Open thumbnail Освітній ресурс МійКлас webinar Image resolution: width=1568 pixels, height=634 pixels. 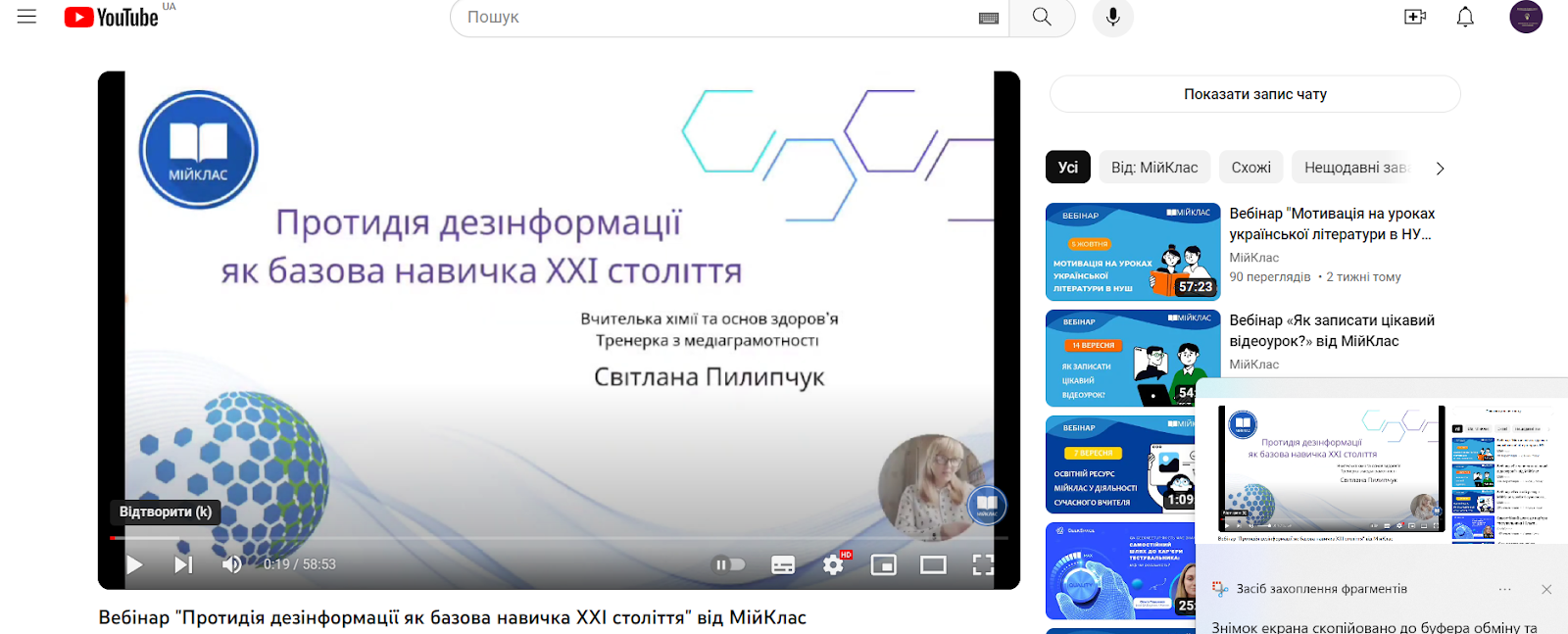click(1120, 464)
